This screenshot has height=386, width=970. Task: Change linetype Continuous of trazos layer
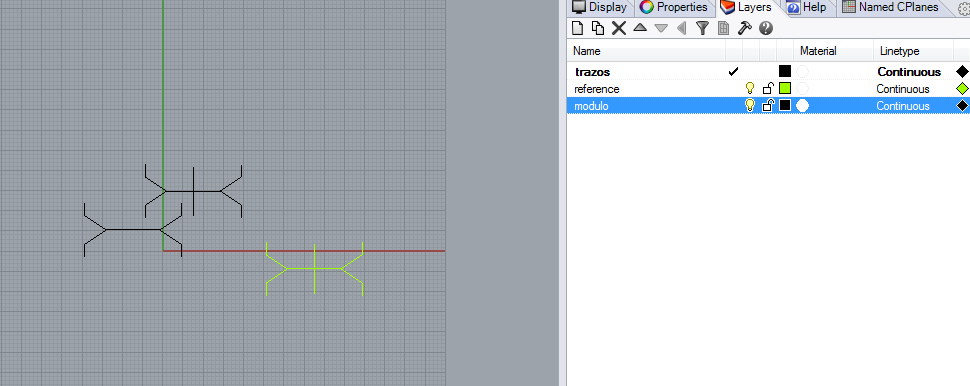[x=909, y=72]
